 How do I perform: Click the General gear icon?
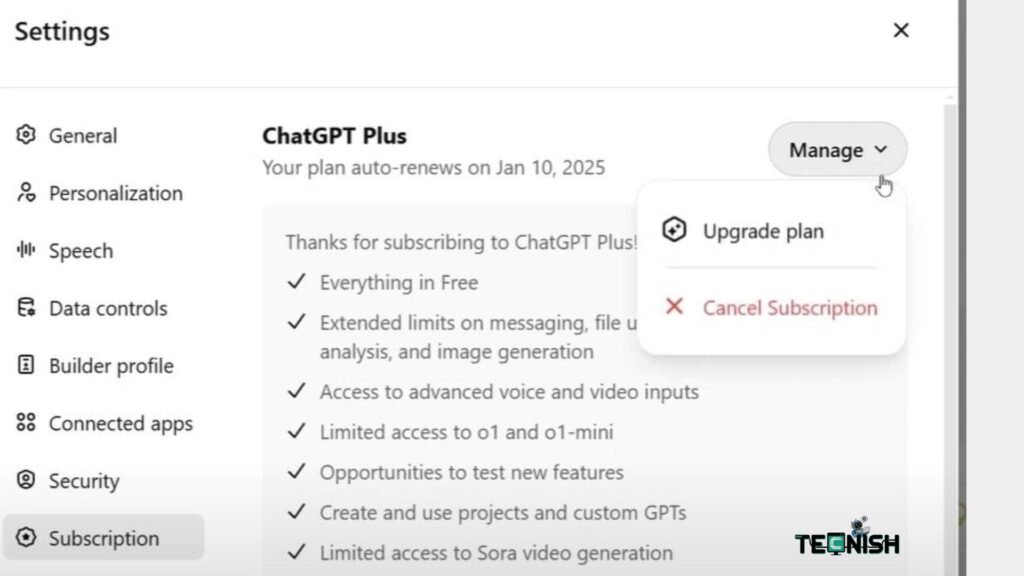pos(26,135)
